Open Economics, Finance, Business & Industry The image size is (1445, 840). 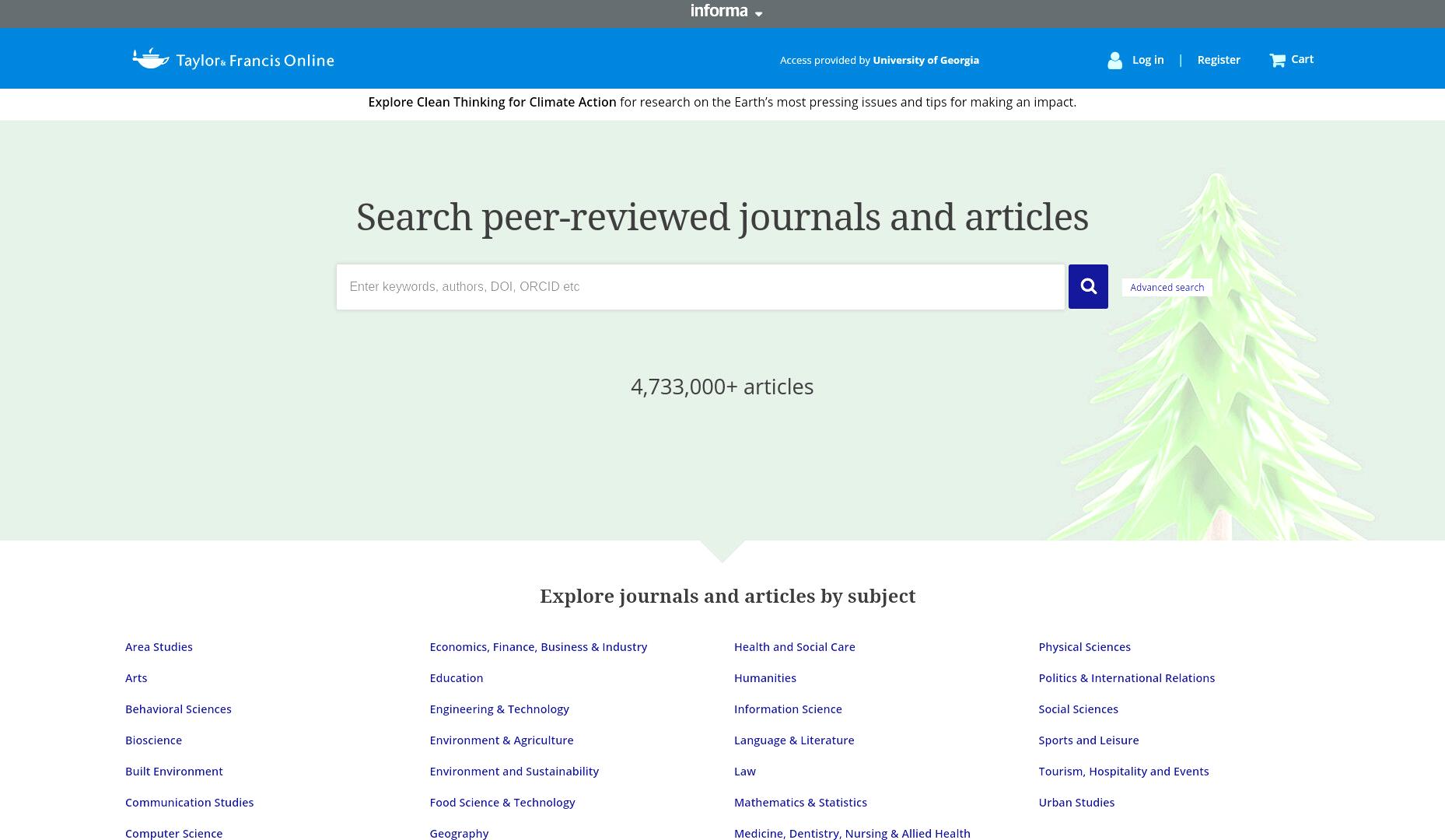(538, 646)
